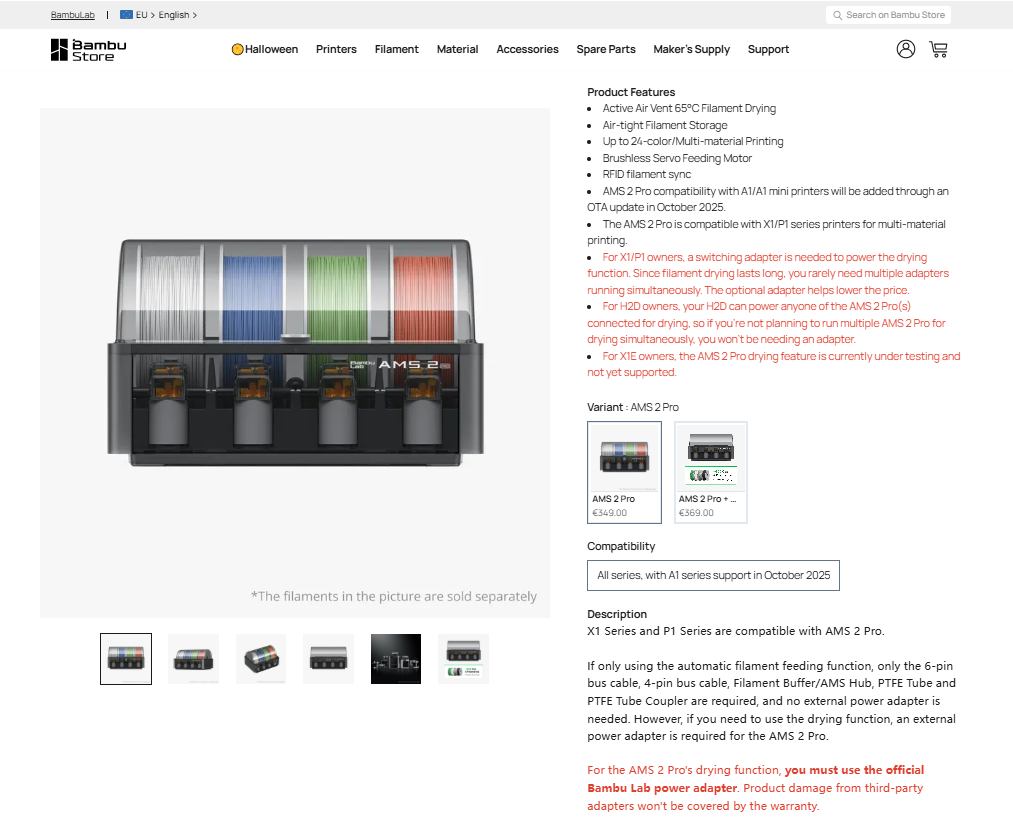Open the BambuLab link in top bar
This screenshot has width=1013, height=818.
[72, 15]
